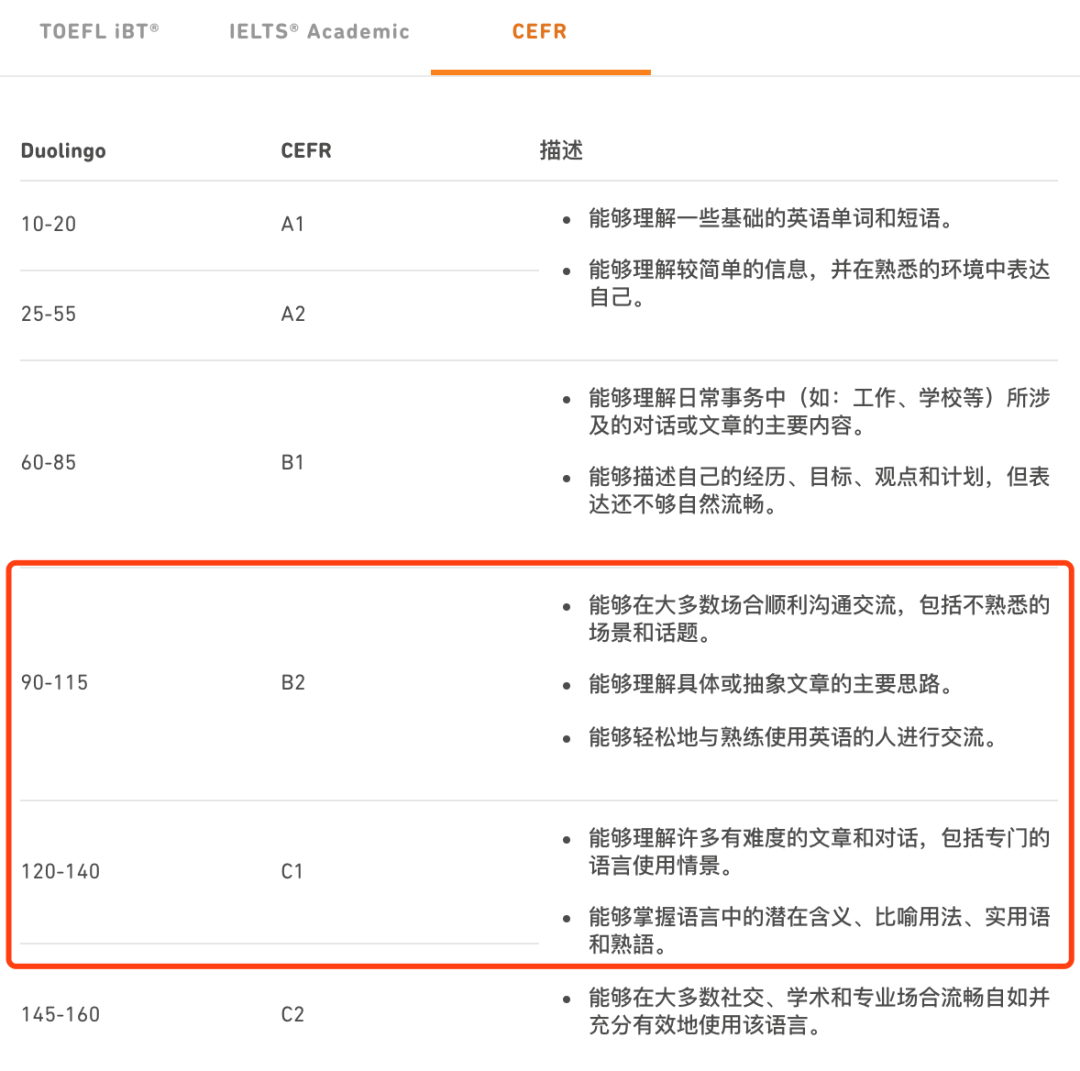
Task: Select the 60-85 score cell
Action: coord(48,462)
